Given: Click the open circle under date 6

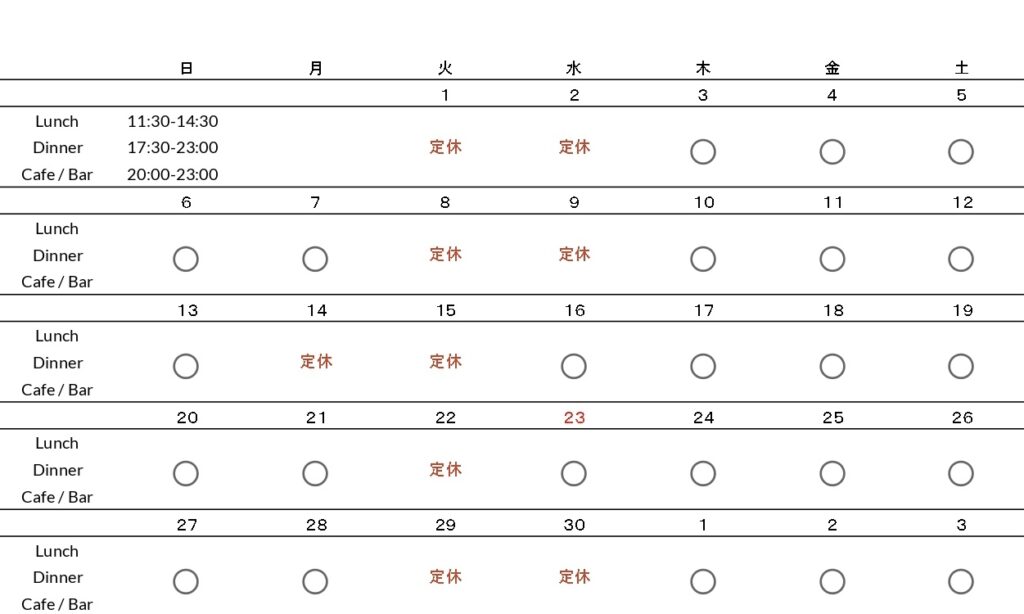Looking at the screenshot, I should tap(186, 259).
